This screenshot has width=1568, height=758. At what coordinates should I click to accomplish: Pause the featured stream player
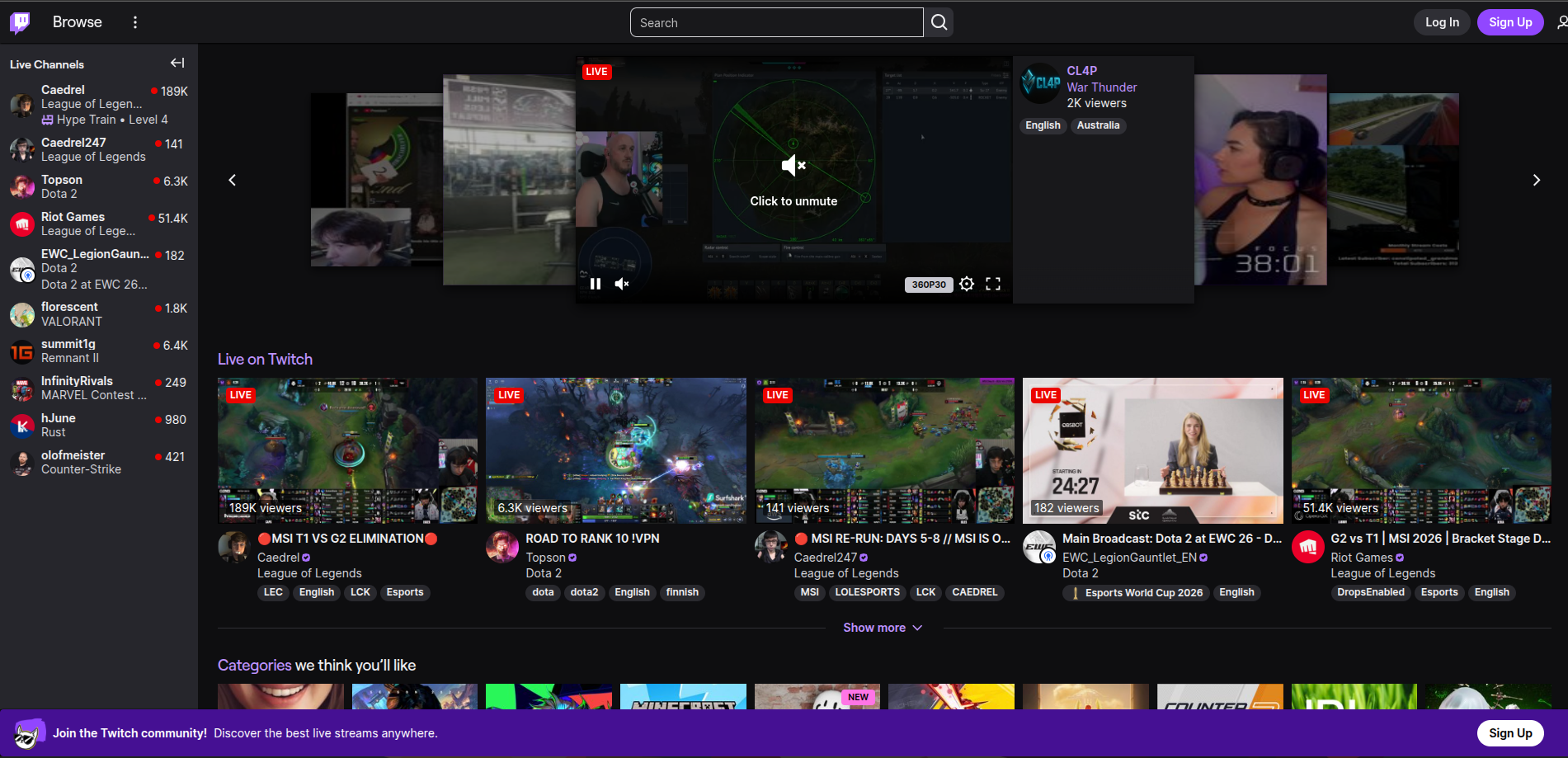596,284
